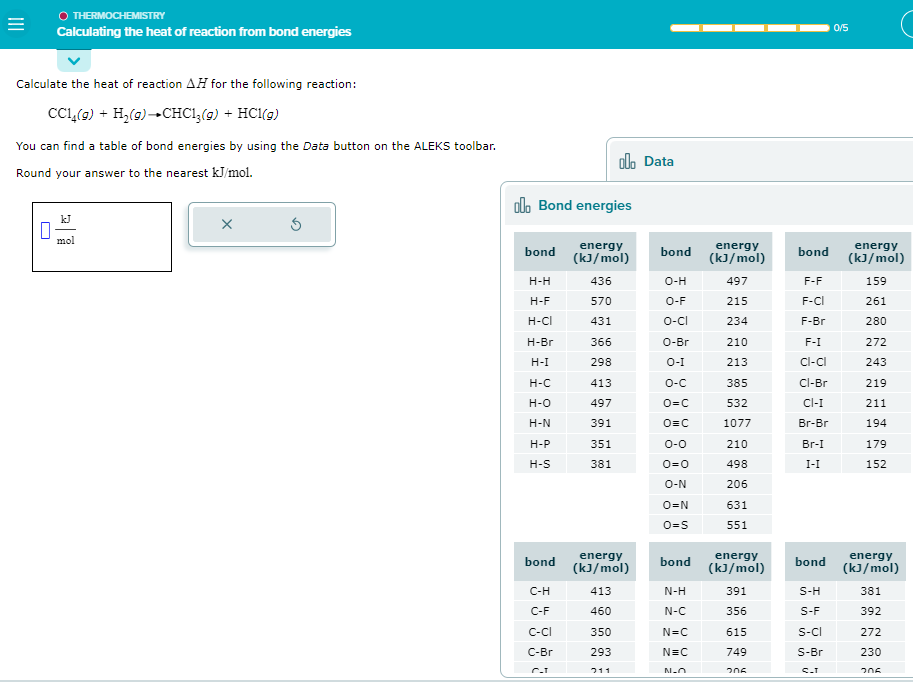Select the S-F energy value 392
The image size is (913, 682).
click(x=870, y=611)
